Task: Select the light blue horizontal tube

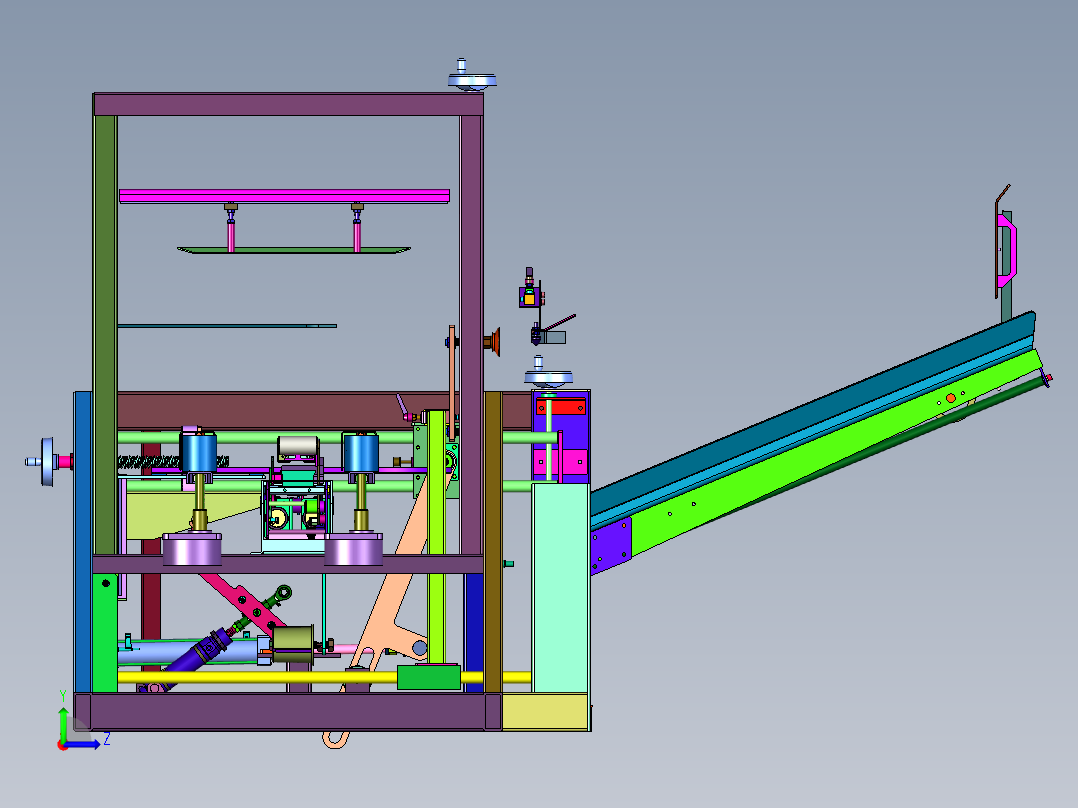Action: [x=187, y=652]
